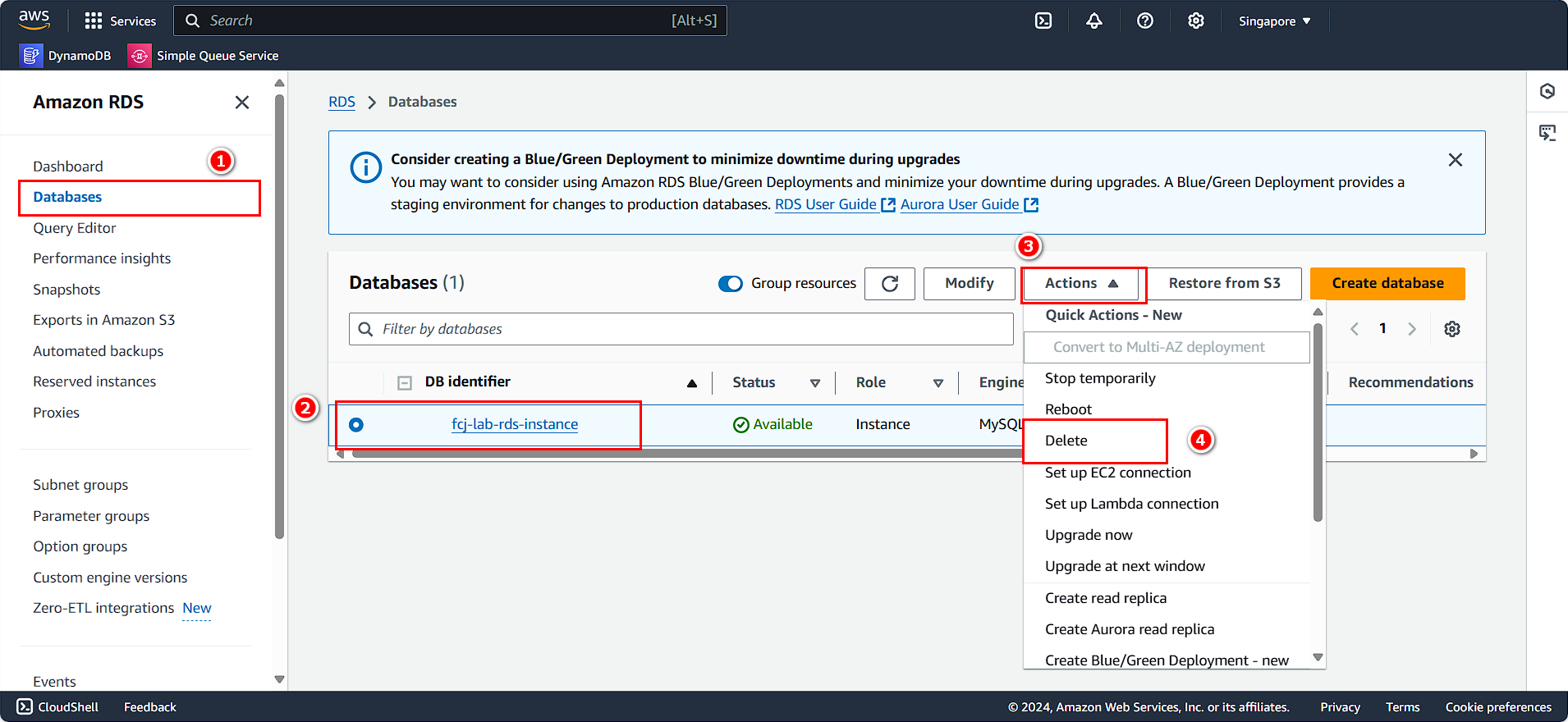This screenshot has width=1568, height=722.
Task: Click the search magnifier in filter box
Action: 366,329
